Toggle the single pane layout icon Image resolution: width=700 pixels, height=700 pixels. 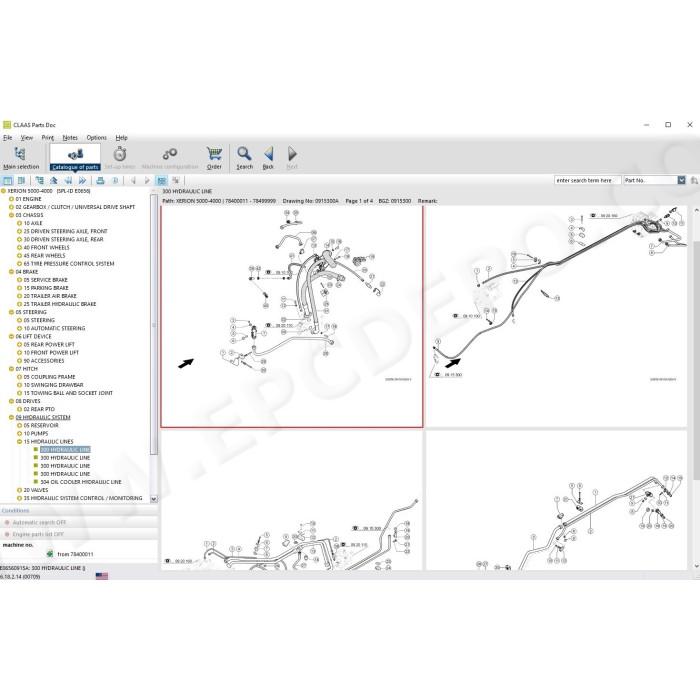point(8,181)
